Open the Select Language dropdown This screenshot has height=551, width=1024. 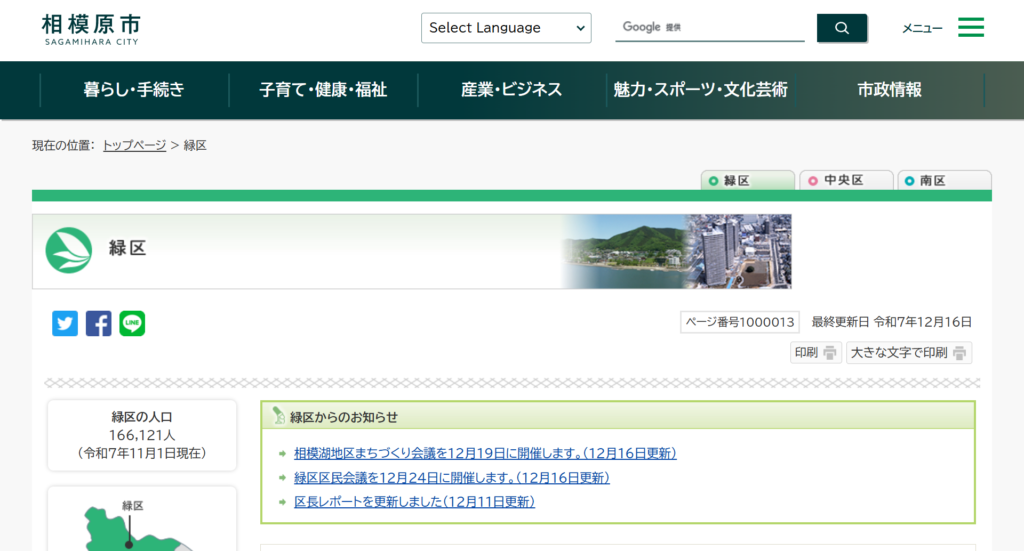tap(506, 28)
